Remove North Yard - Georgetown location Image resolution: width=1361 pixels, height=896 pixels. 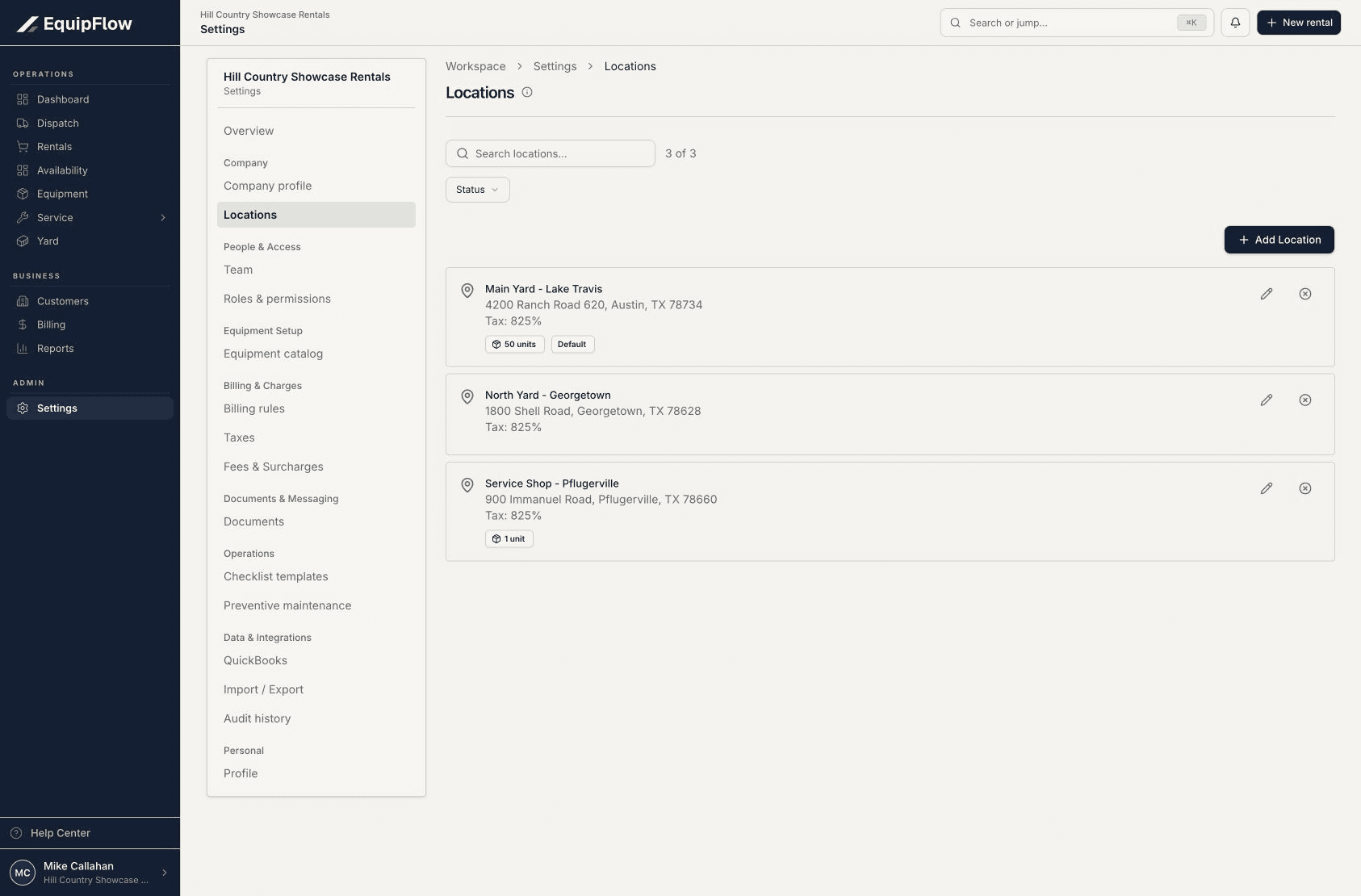1305,400
